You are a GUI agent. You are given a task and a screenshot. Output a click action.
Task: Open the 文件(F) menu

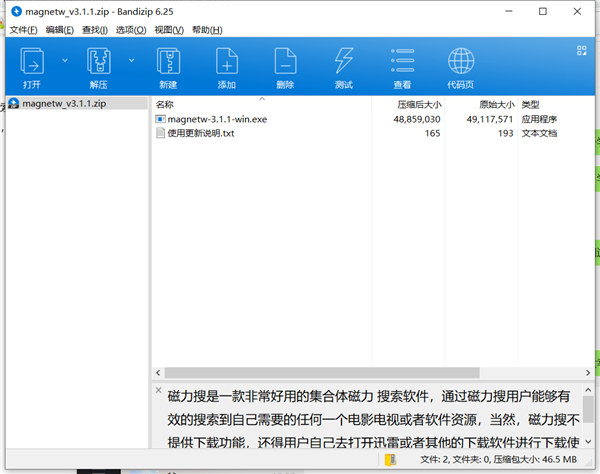click(x=25, y=31)
